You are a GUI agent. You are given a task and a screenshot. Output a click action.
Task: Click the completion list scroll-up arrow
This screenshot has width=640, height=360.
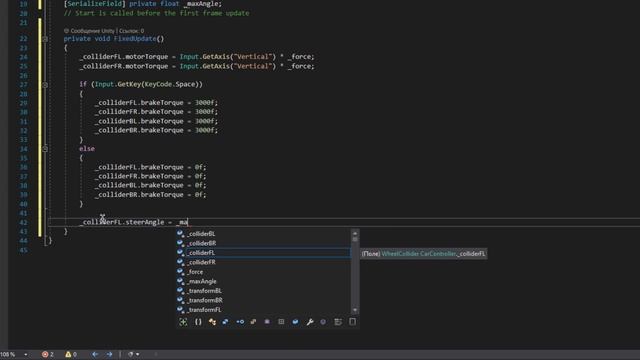pos(355,233)
